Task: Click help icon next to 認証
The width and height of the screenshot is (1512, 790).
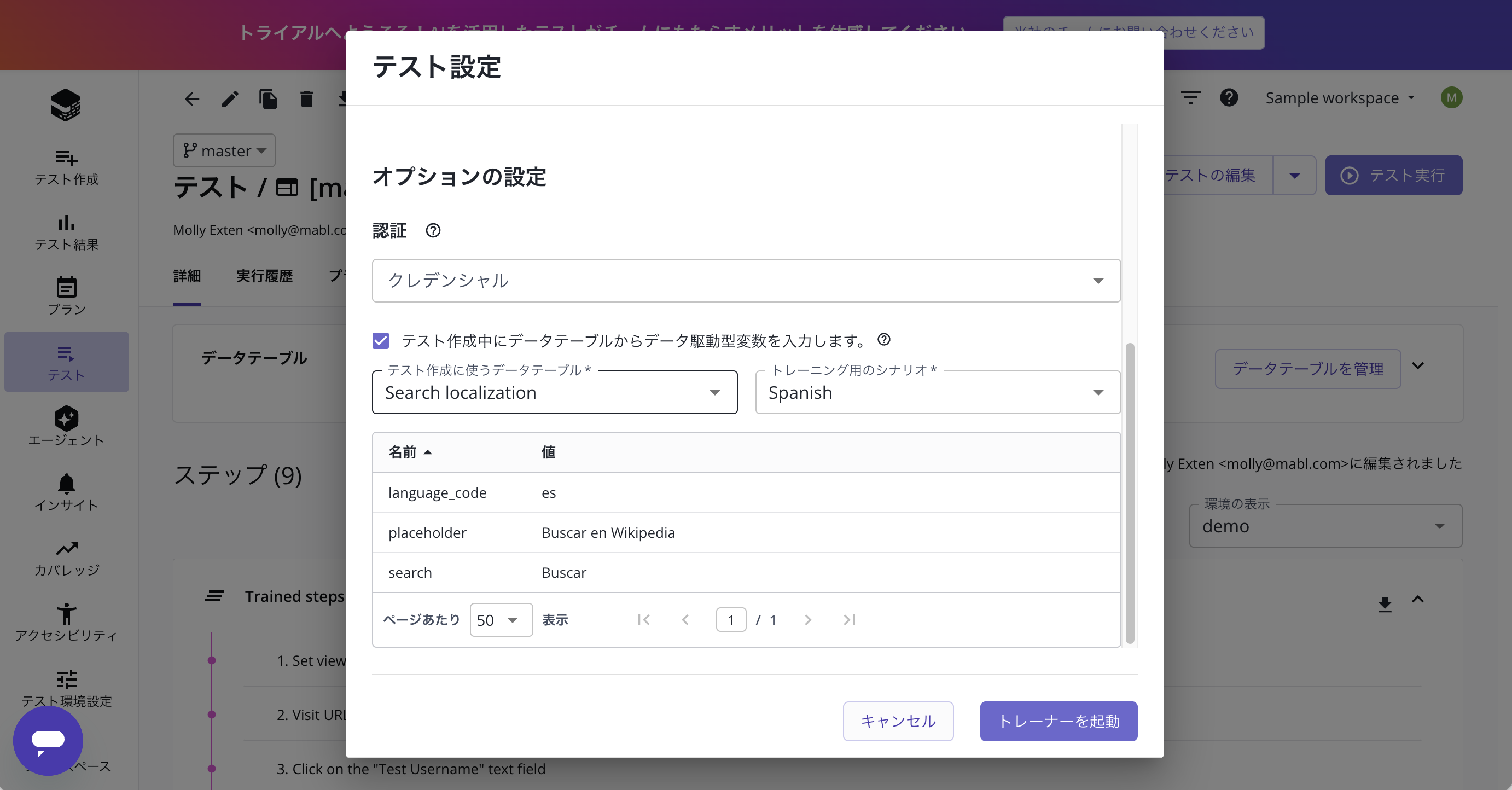Action: (x=433, y=231)
